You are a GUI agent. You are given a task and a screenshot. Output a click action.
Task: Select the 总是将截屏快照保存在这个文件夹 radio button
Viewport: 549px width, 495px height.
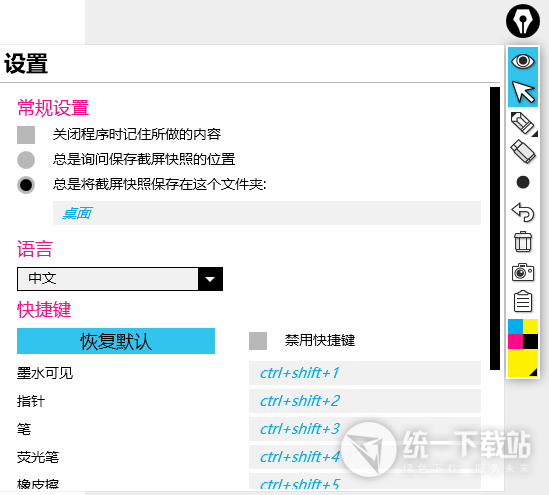pos(26,185)
